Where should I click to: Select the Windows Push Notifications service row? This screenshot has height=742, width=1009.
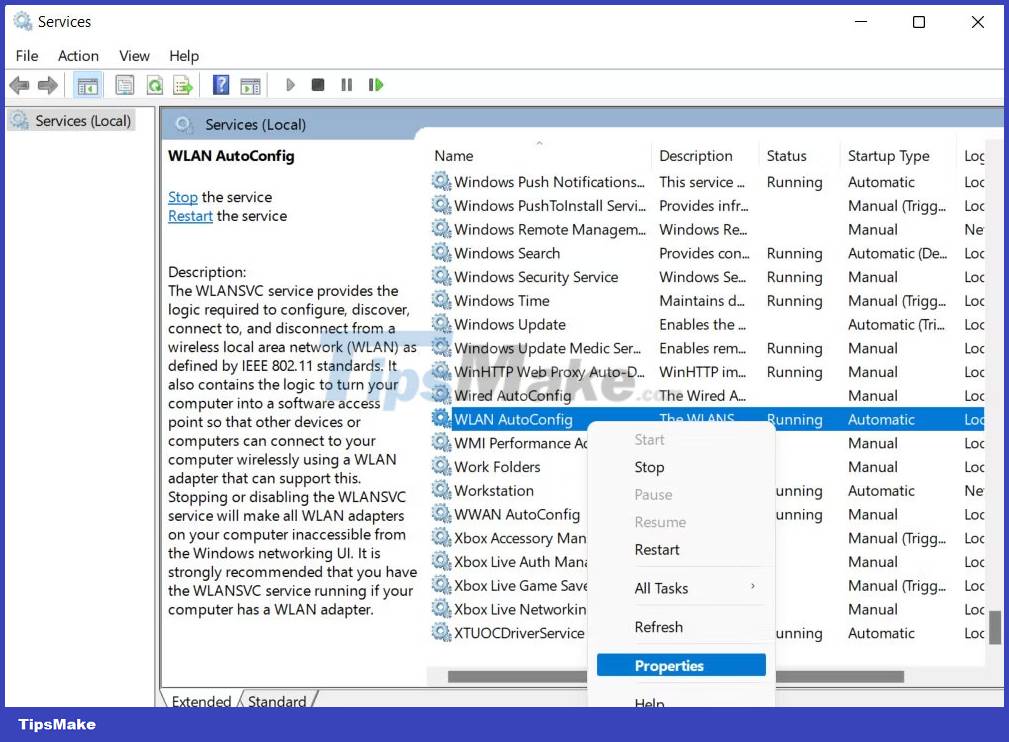[x=706, y=182]
